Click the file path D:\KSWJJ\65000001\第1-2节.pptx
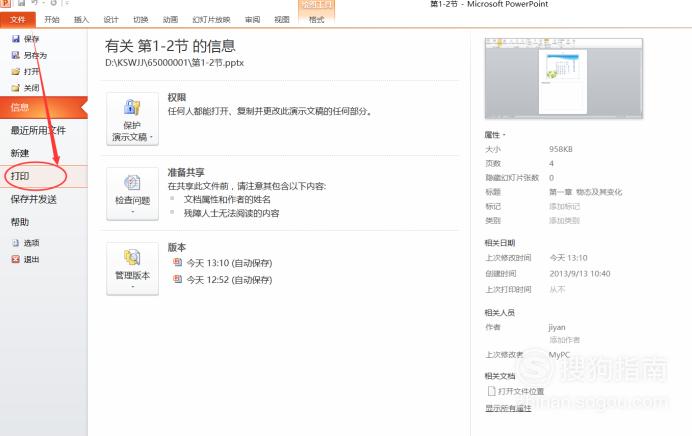 (x=174, y=63)
